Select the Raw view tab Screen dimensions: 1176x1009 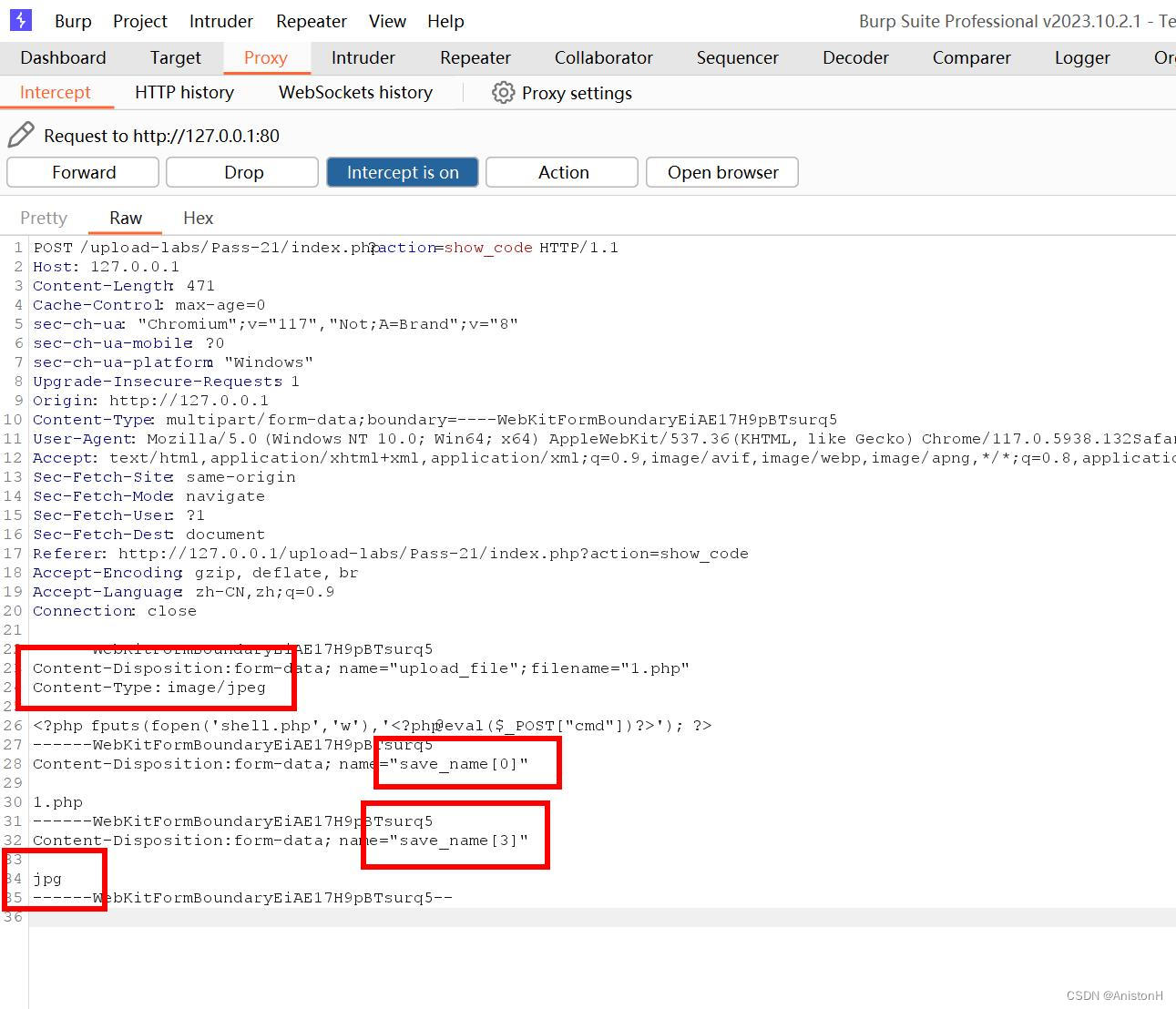126,218
